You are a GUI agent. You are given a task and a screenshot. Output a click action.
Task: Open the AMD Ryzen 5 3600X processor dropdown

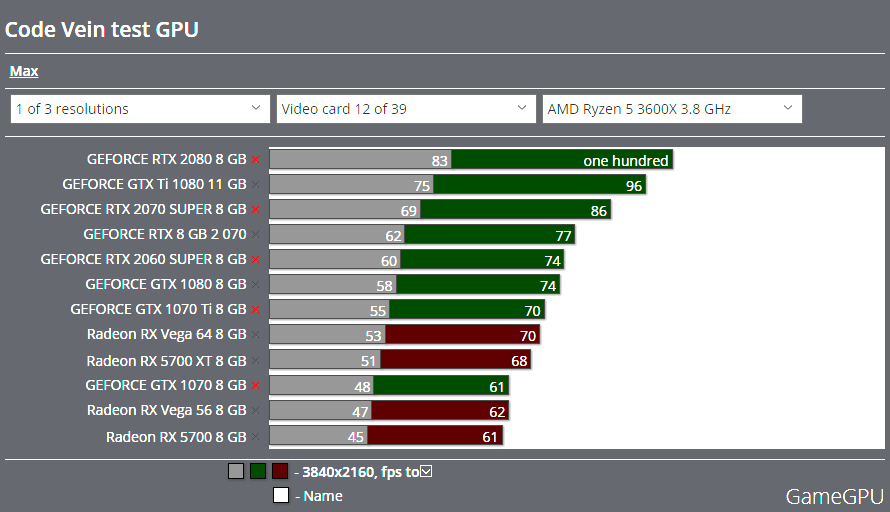pos(672,109)
